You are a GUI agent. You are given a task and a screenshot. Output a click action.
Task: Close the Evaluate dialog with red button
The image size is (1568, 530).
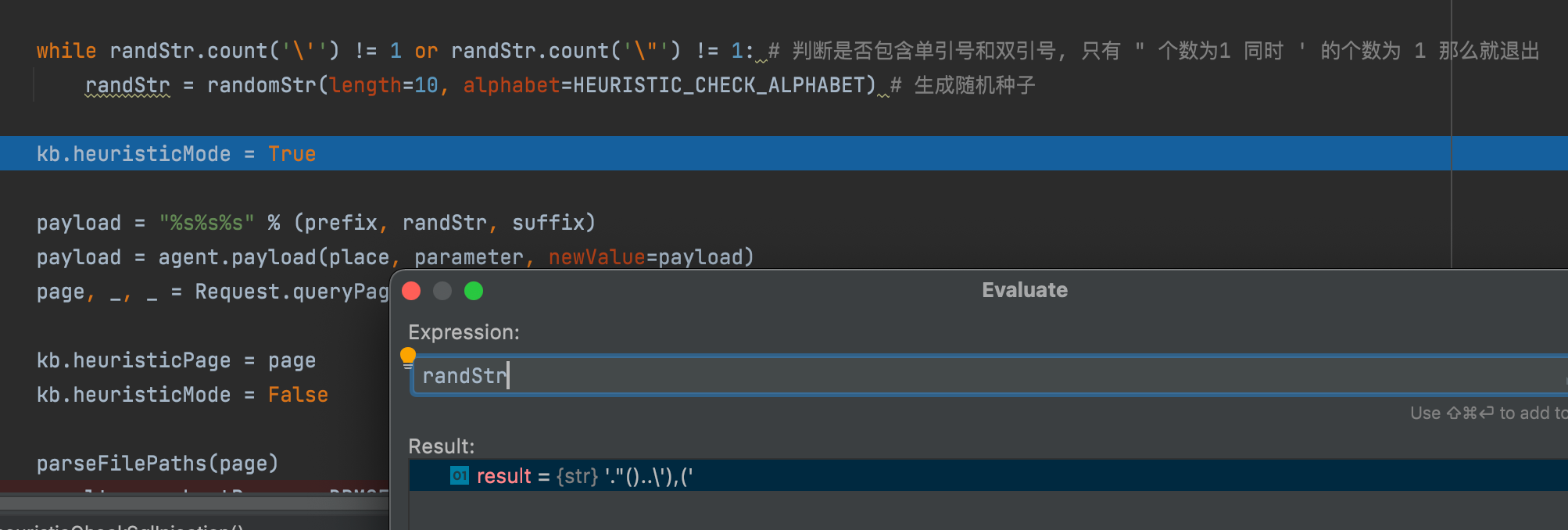(x=411, y=291)
